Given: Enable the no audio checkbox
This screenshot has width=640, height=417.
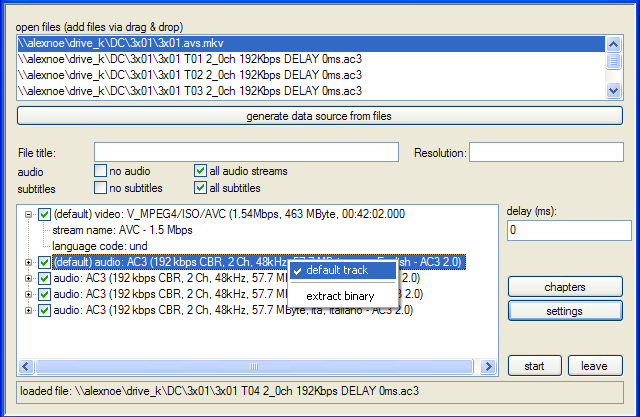Looking at the screenshot, I should [x=100, y=171].
